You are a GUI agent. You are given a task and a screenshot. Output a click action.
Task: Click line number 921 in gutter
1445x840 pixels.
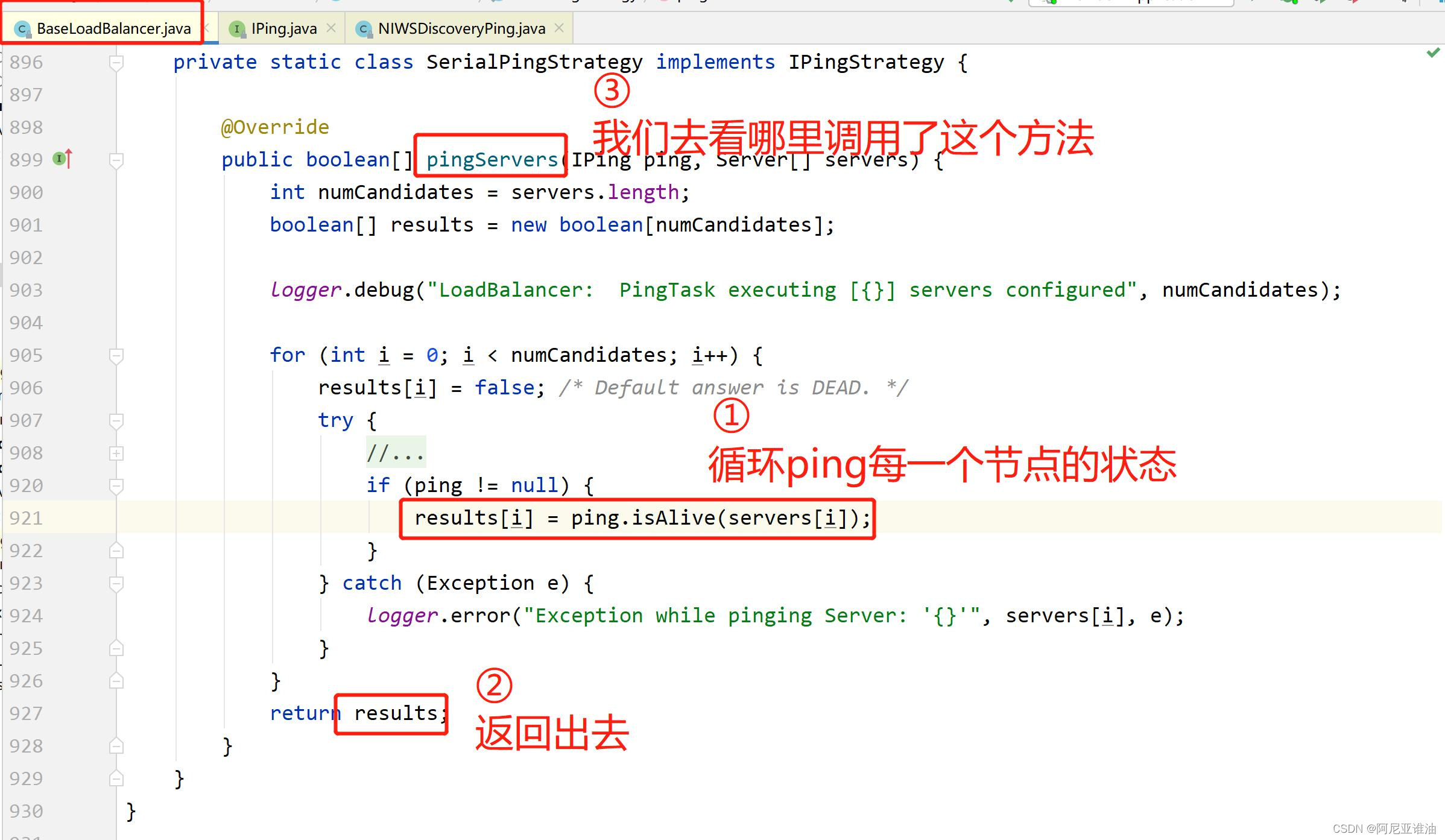pyautogui.click(x=27, y=518)
